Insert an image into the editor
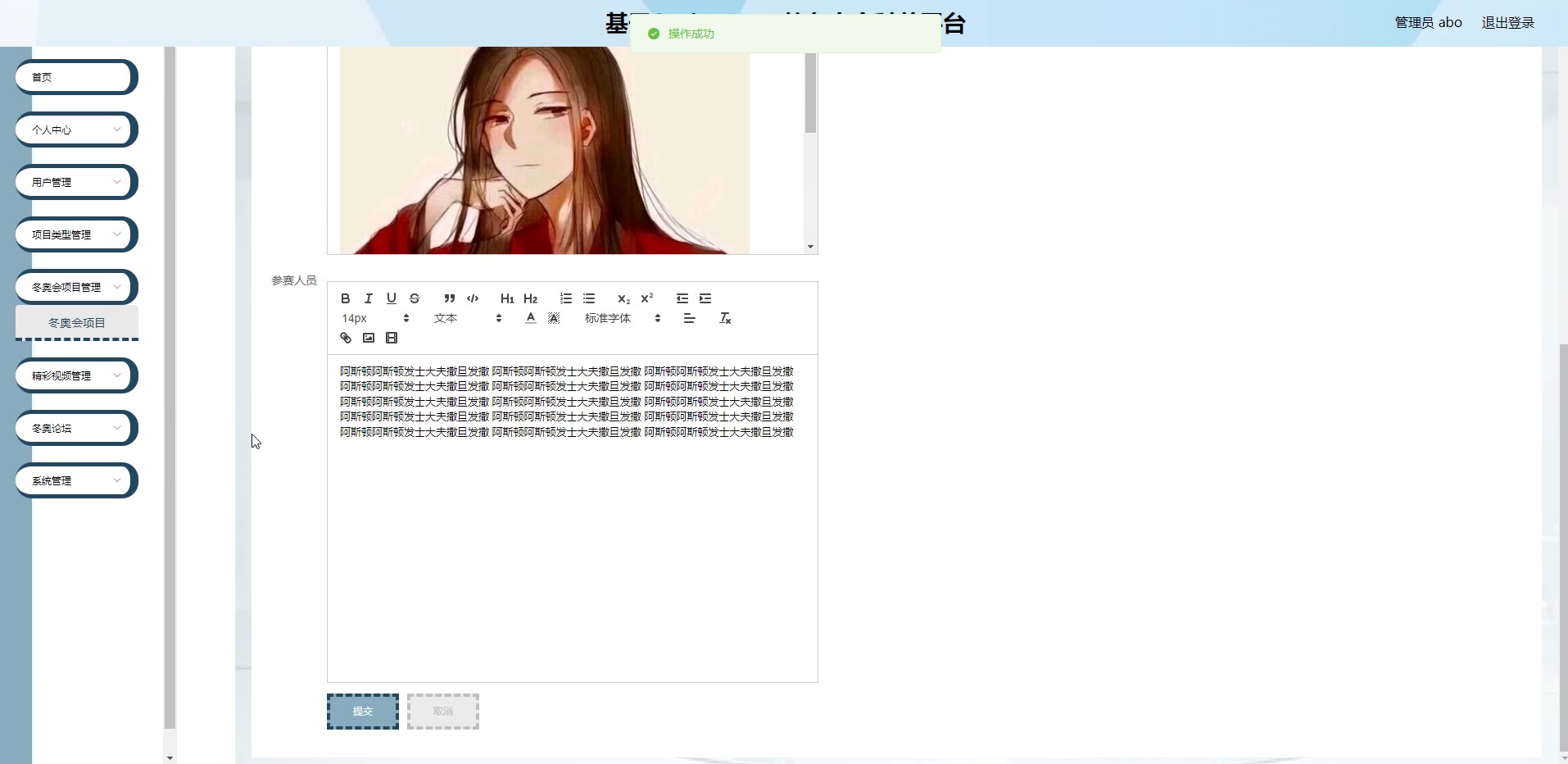Viewport: 1568px width, 764px height. (369, 338)
